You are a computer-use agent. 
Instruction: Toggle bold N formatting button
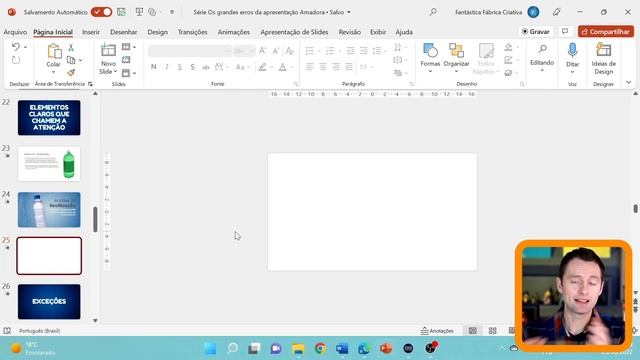(x=153, y=67)
